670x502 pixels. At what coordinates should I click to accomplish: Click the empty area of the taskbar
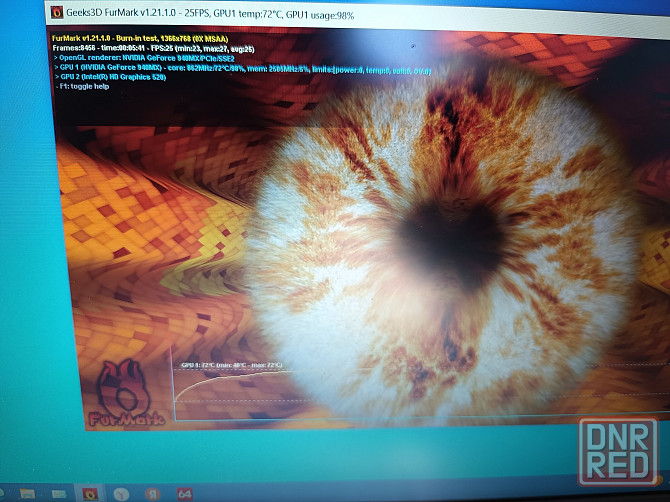[400, 493]
